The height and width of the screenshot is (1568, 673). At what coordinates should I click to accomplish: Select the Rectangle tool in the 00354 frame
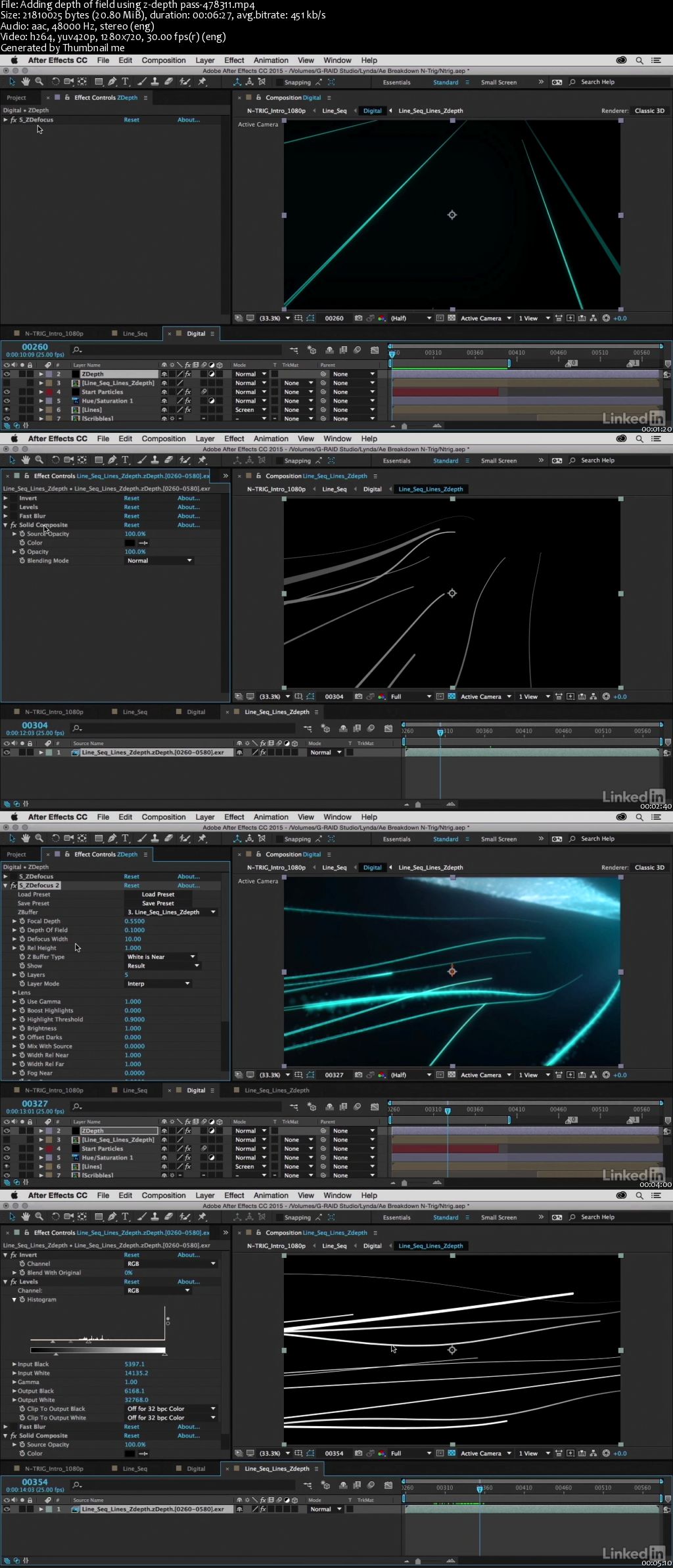click(99, 1217)
